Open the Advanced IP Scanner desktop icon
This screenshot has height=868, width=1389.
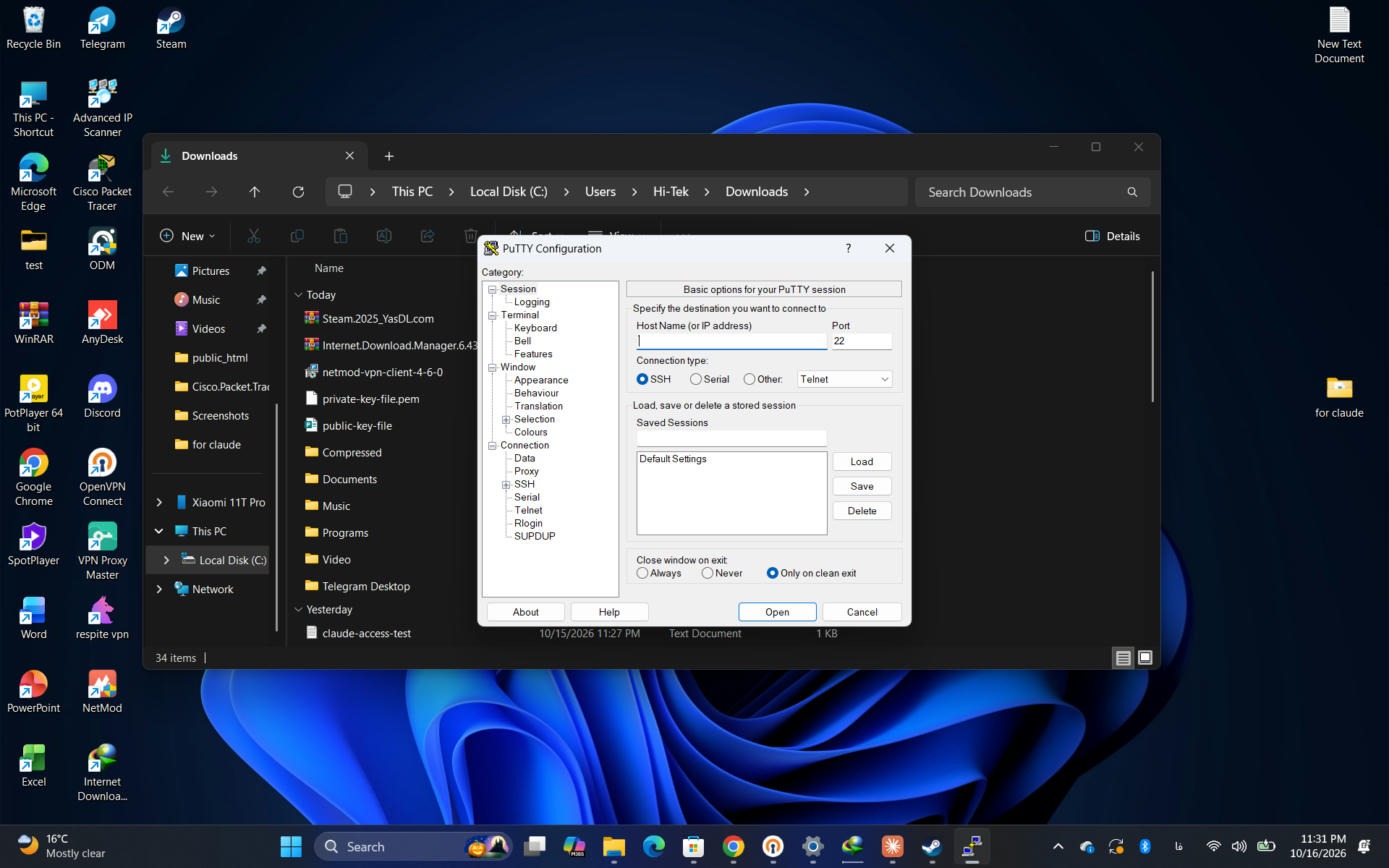click(102, 109)
